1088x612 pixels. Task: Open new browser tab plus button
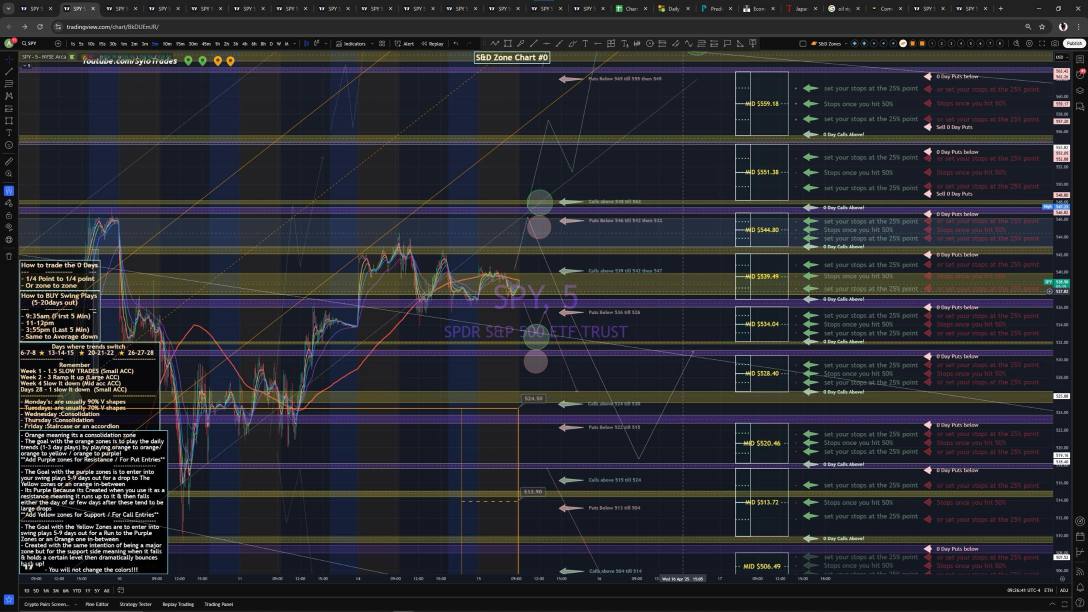1000,9
